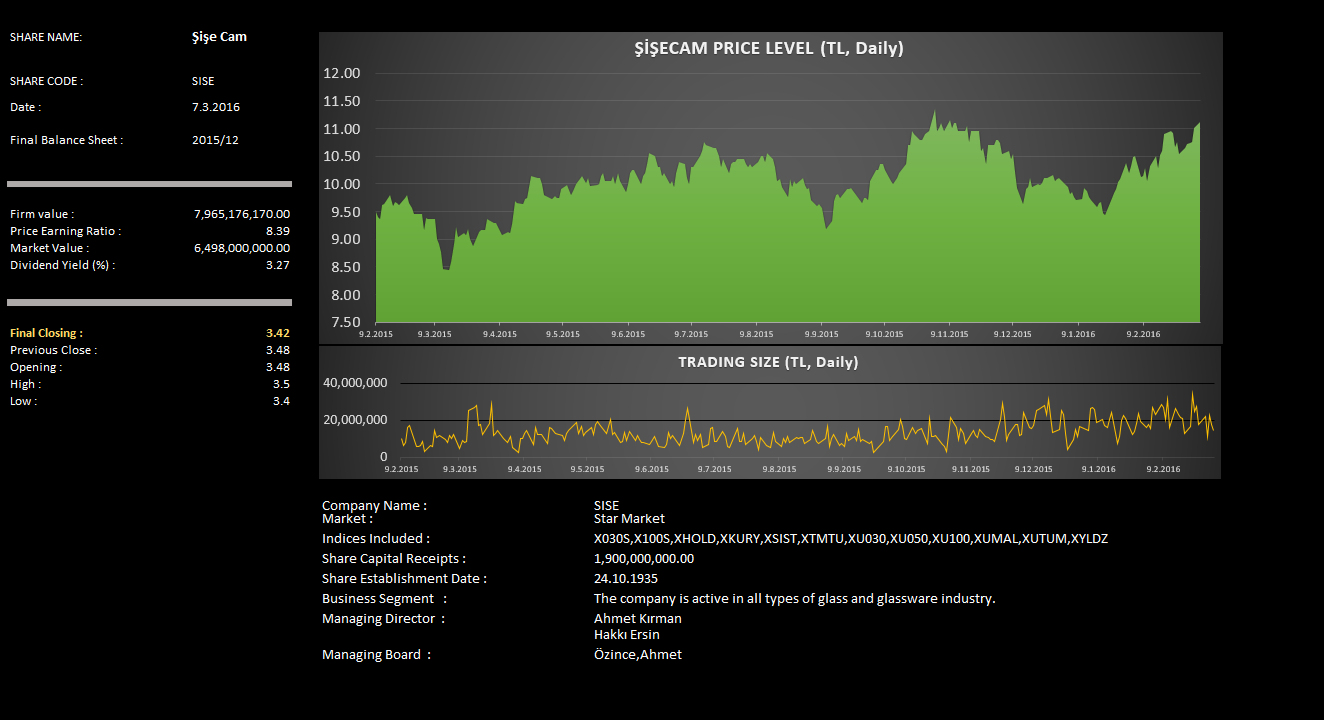The image size is (1324, 720).
Task: Click the Previous Close value
Action: coord(278,350)
